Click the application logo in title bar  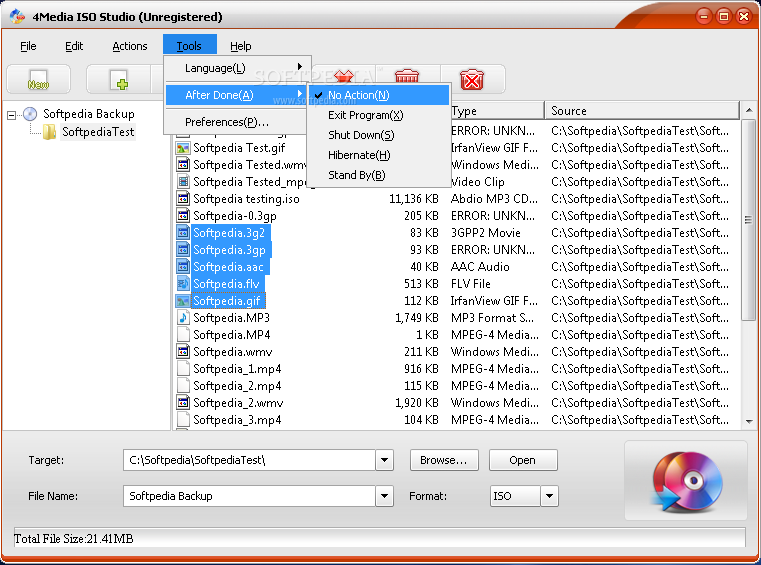pyautogui.click(x=17, y=17)
